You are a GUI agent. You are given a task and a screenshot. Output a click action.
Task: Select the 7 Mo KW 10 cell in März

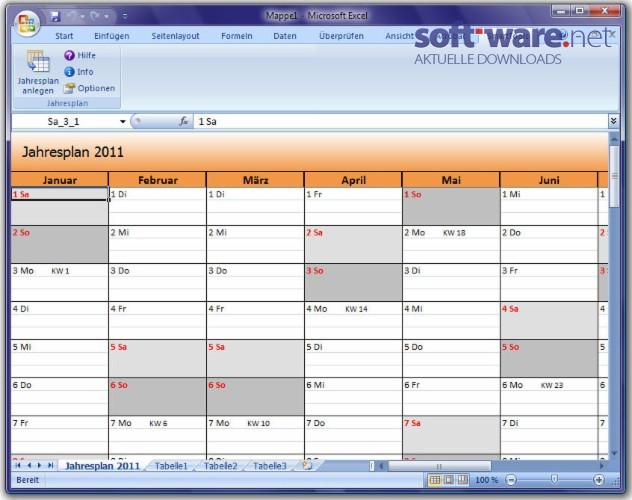(256, 423)
